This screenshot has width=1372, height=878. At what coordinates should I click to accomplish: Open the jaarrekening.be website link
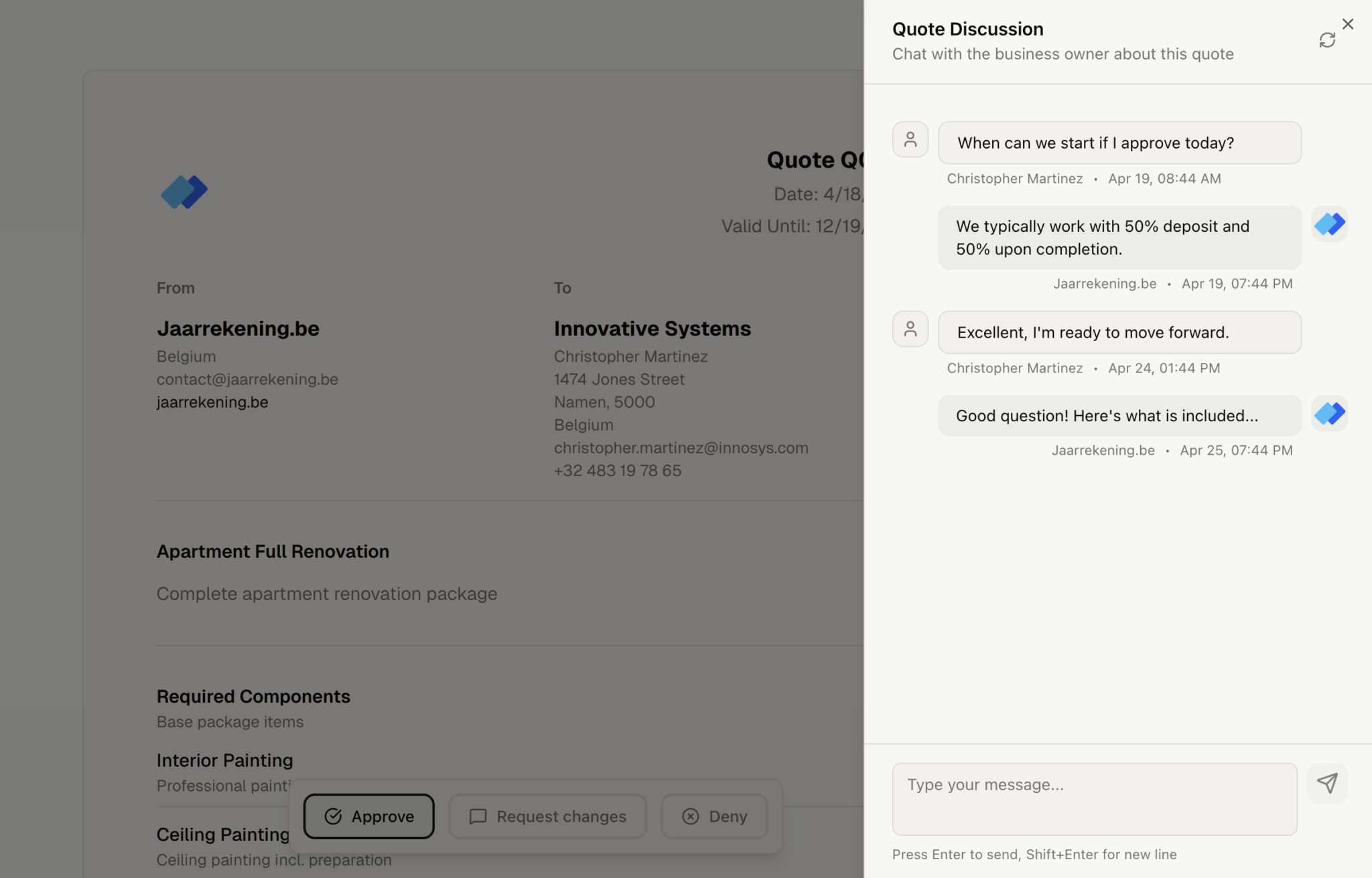[212, 402]
